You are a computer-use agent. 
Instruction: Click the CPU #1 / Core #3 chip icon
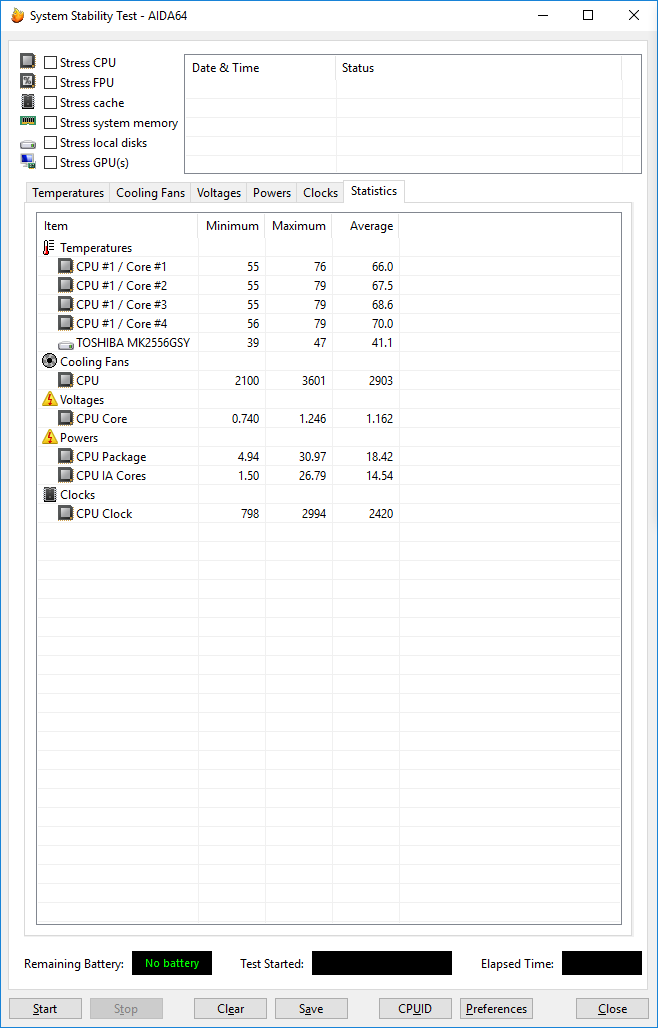[x=66, y=304]
